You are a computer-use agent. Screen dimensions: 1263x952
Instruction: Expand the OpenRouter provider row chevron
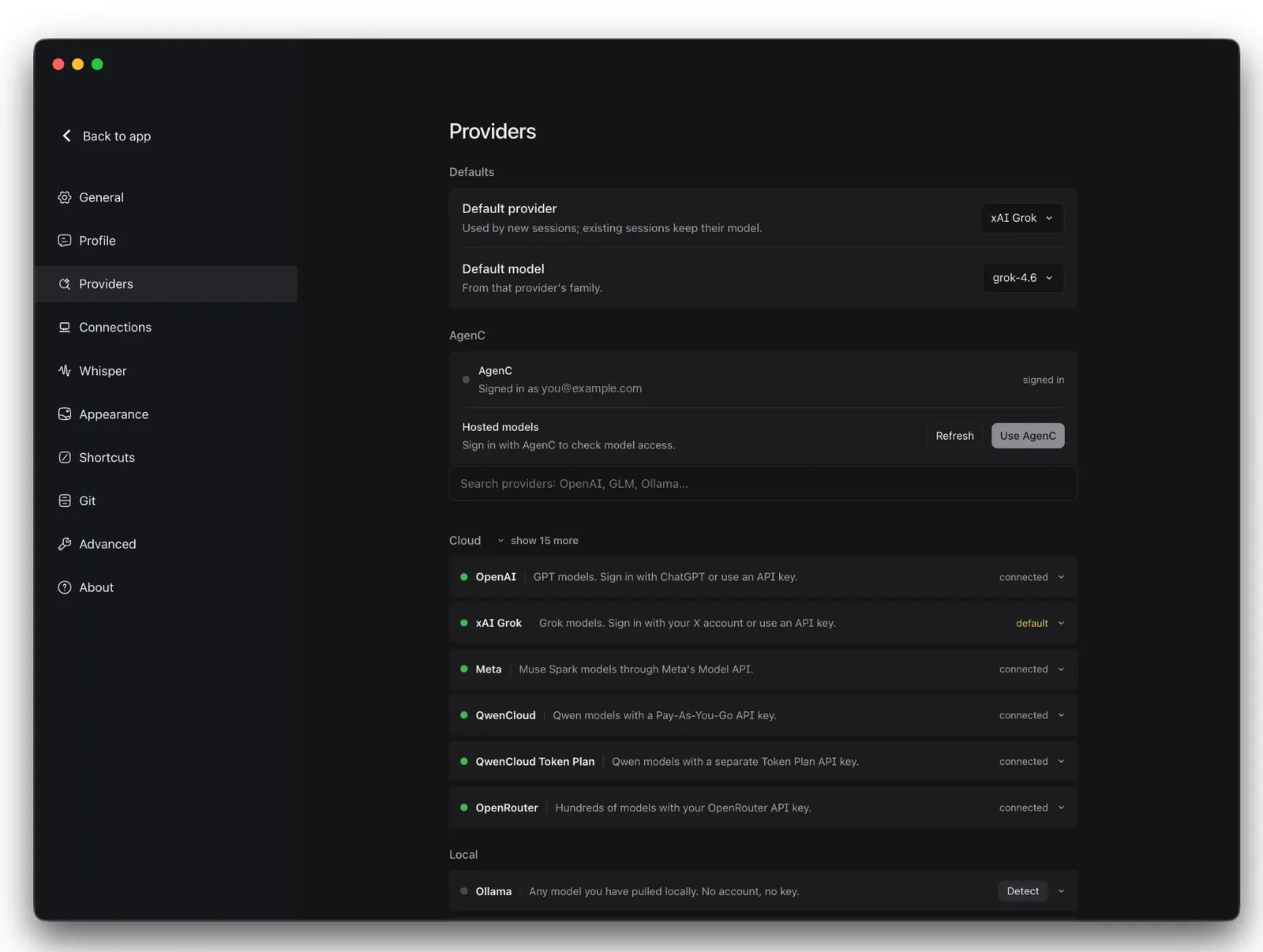point(1061,808)
